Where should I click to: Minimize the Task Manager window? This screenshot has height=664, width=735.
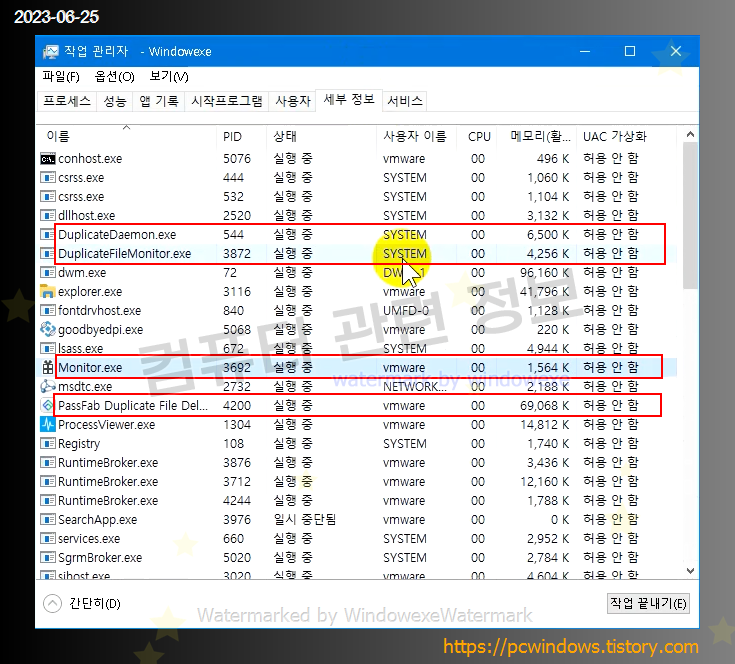pos(585,51)
